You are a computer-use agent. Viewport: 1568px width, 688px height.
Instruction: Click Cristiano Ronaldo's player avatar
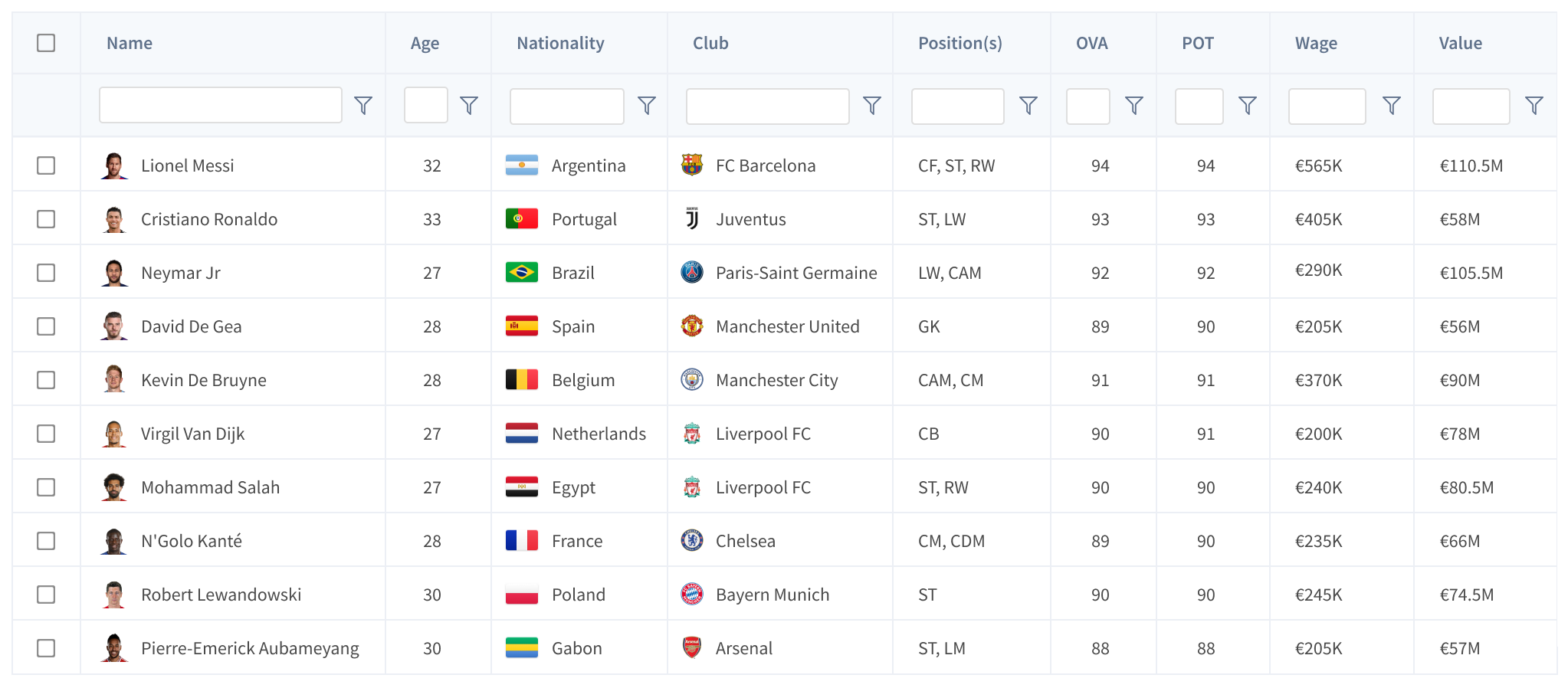pyautogui.click(x=114, y=219)
